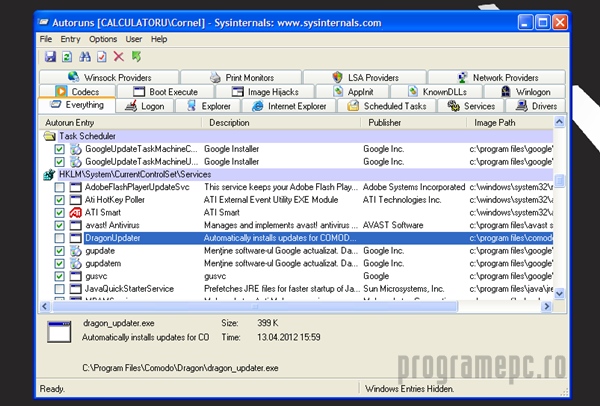Click the Save toolbar icon

(50, 57)
